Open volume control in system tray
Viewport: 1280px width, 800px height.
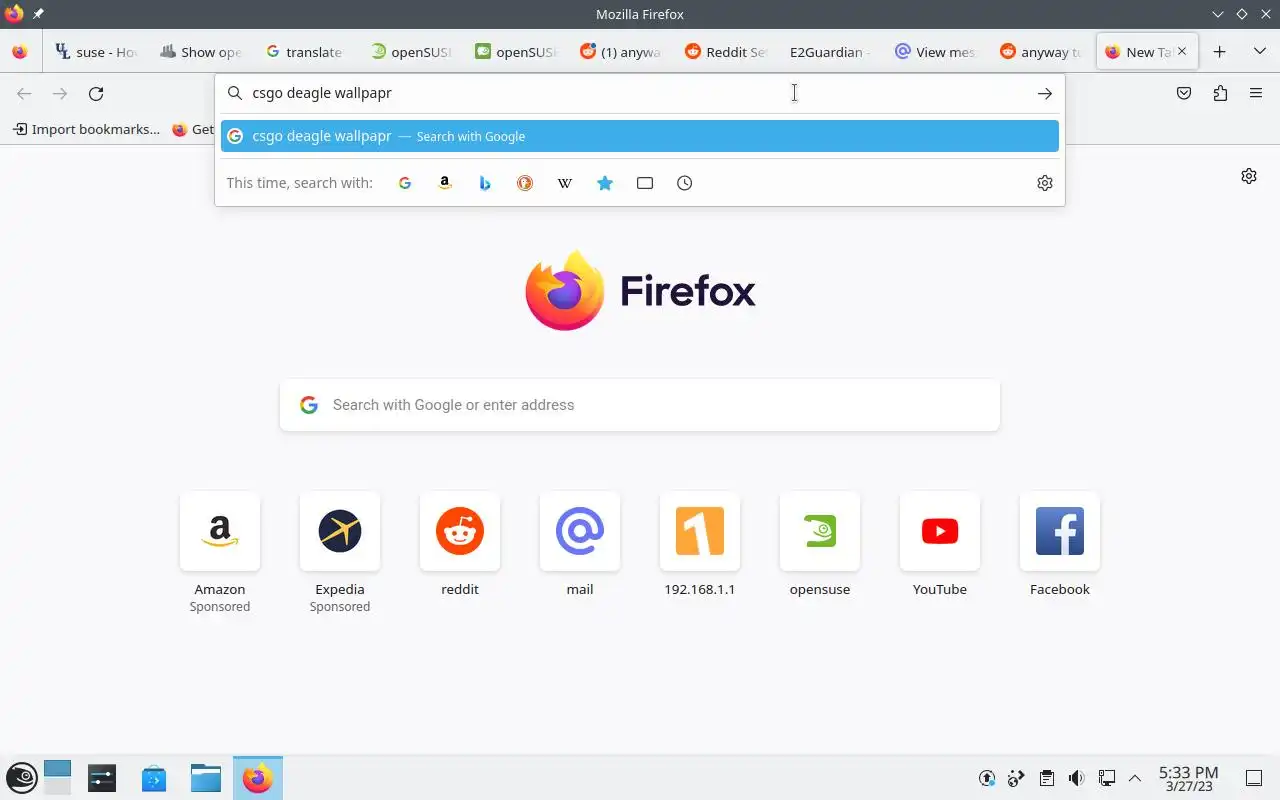[x=1077, y=778]
